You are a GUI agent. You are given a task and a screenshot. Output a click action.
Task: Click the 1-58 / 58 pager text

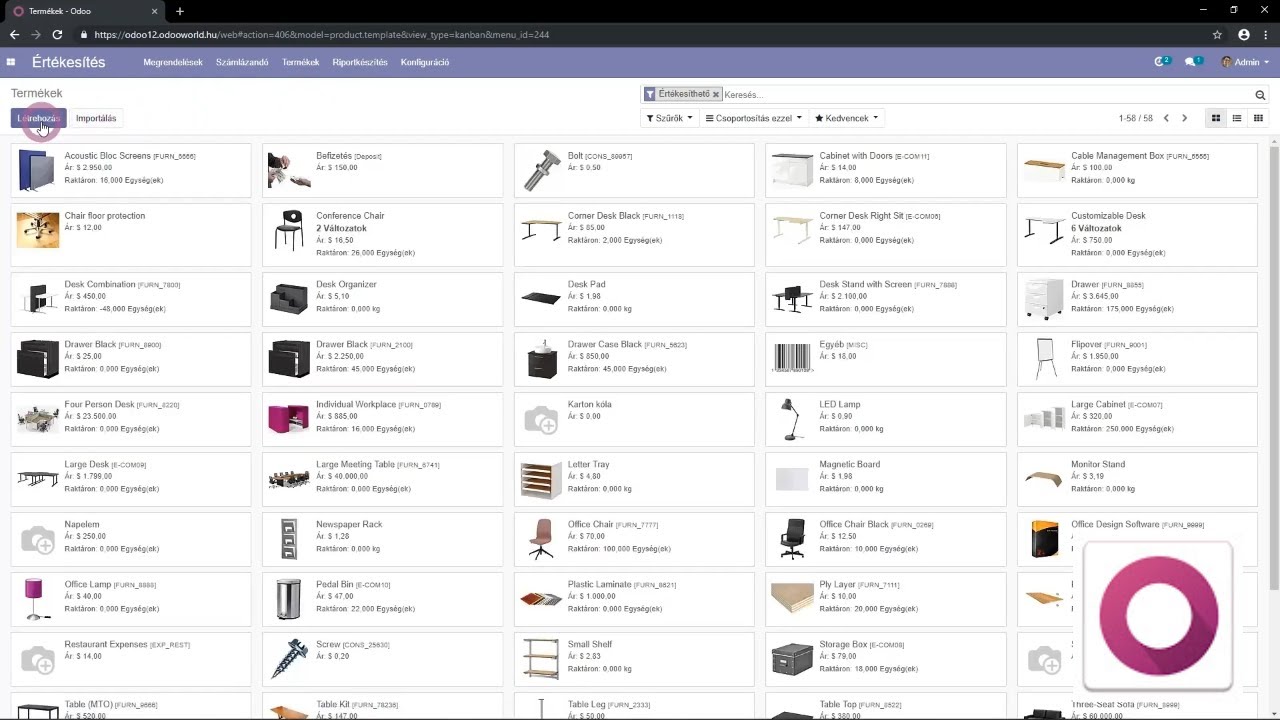(x=1136, y=118)
